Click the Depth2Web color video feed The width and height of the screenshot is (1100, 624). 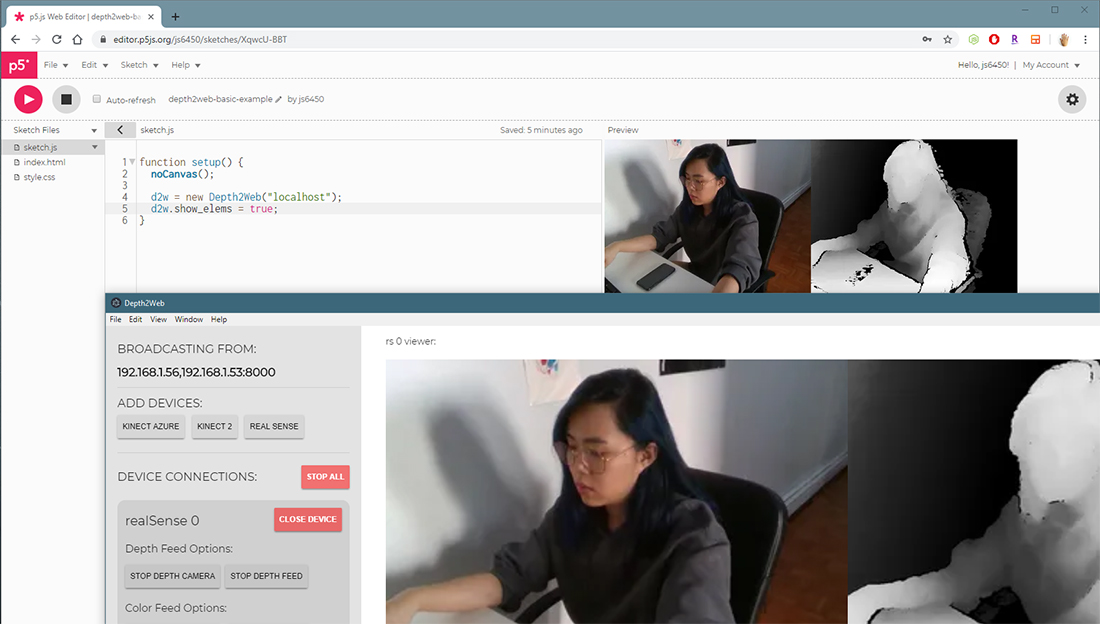(x=617, y=491)
